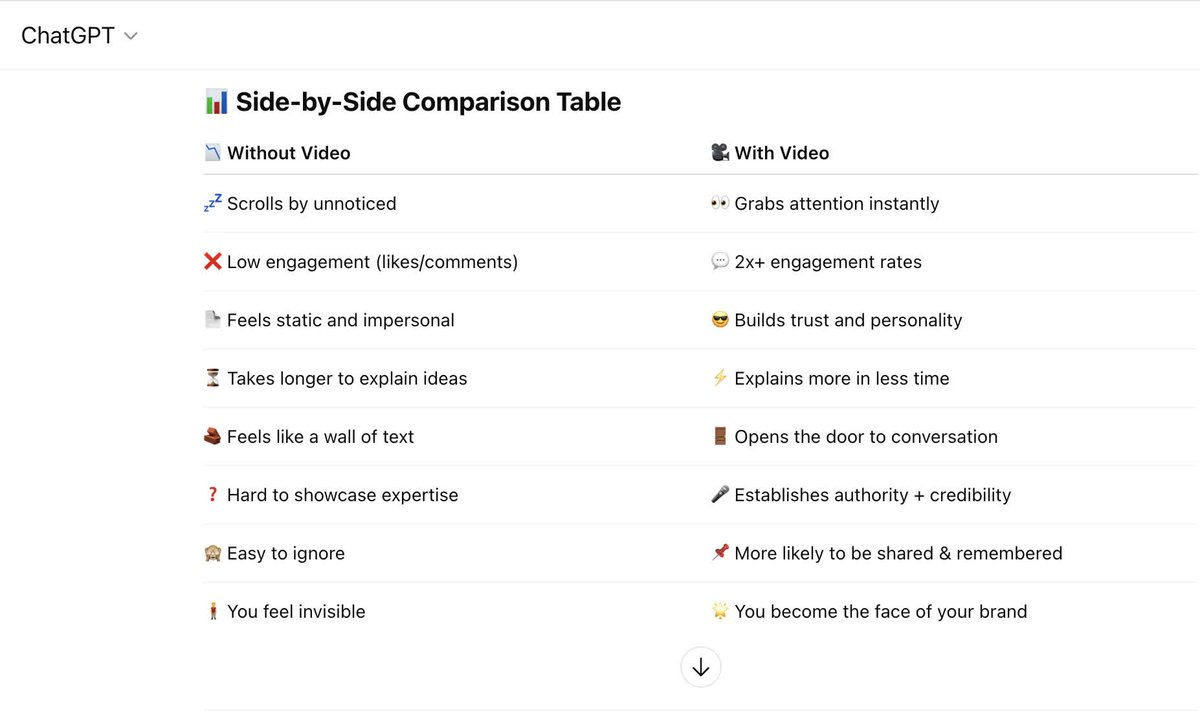Click 'You become the face of your brand'
Viewport: 1200px width, 711px height.
click(880, 611)
